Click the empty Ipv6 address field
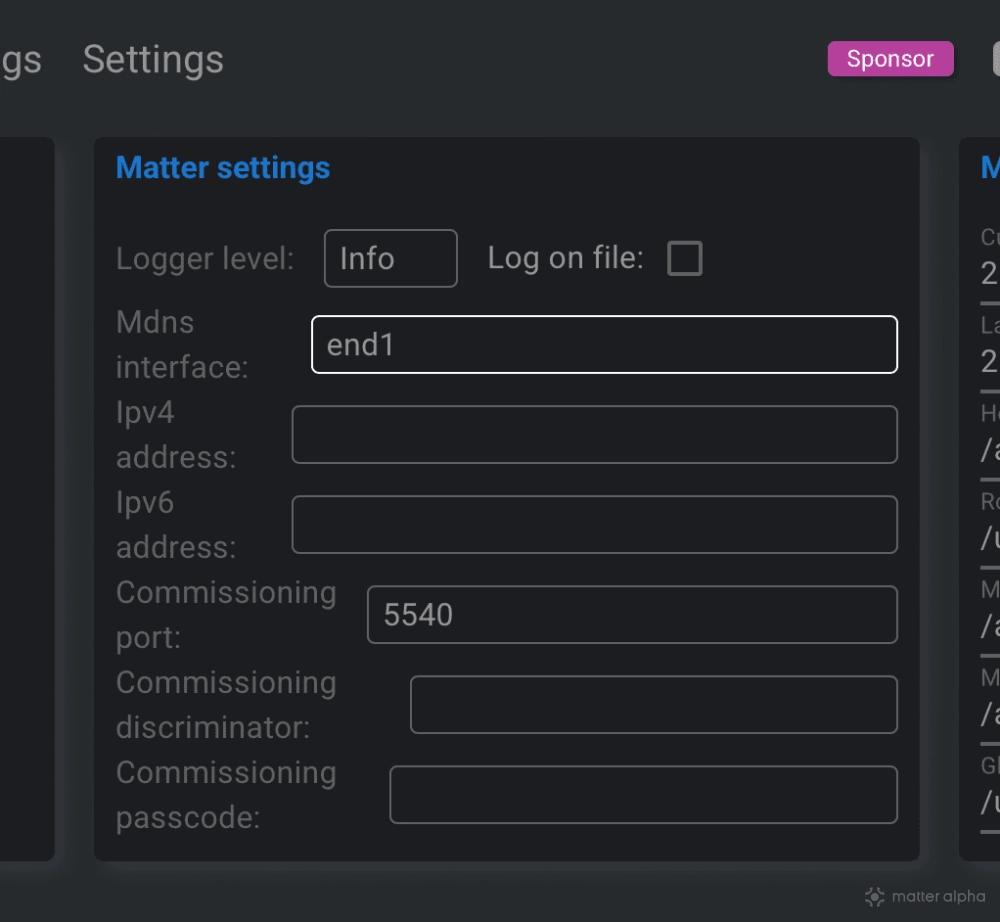1000x922 pixels. pos(594,524)
